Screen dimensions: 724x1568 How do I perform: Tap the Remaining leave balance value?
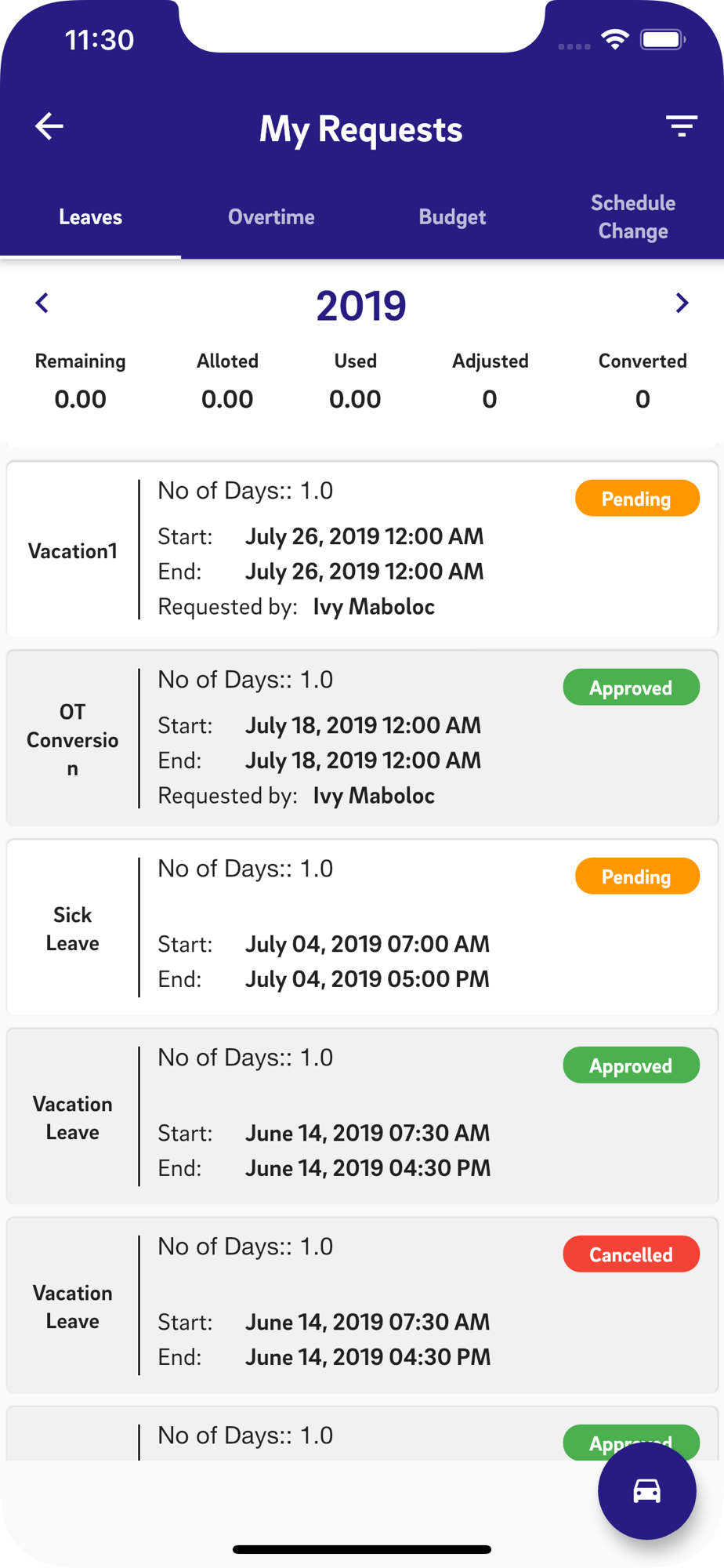pos(80,399)
